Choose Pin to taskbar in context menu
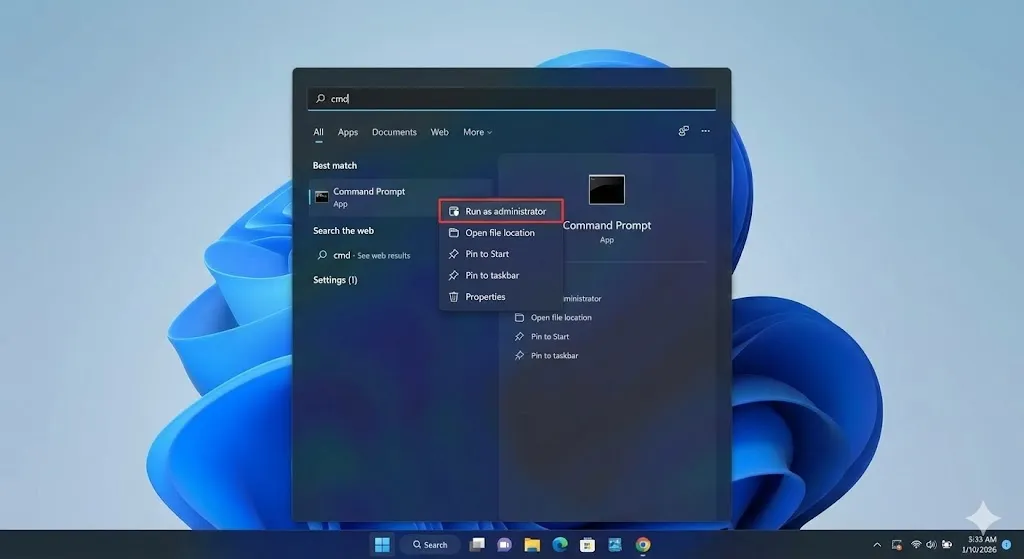 501,276
